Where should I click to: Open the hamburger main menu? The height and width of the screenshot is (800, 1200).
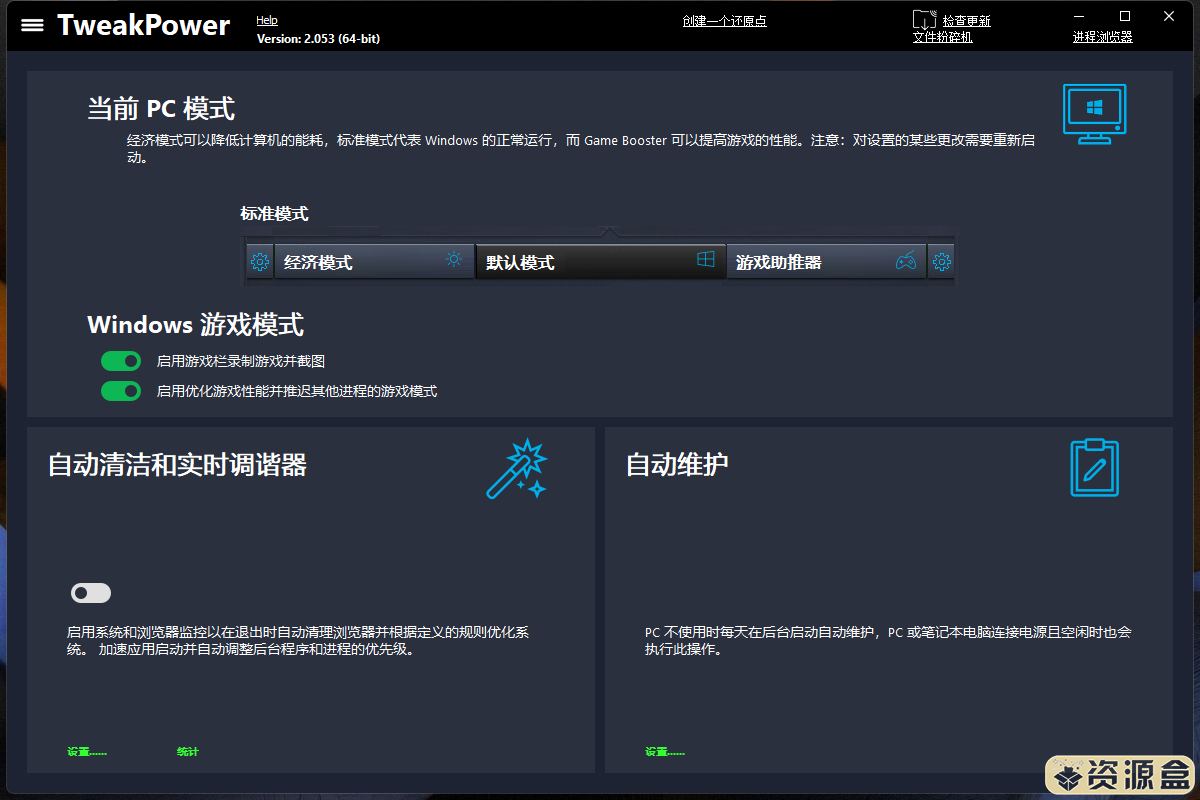33,25
